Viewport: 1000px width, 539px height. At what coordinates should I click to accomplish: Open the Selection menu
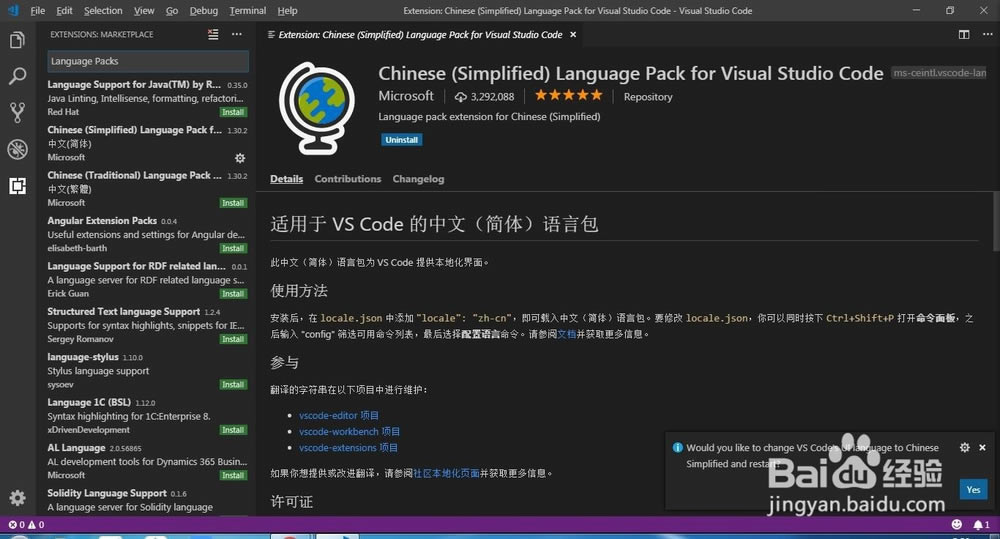coord(103,11)
